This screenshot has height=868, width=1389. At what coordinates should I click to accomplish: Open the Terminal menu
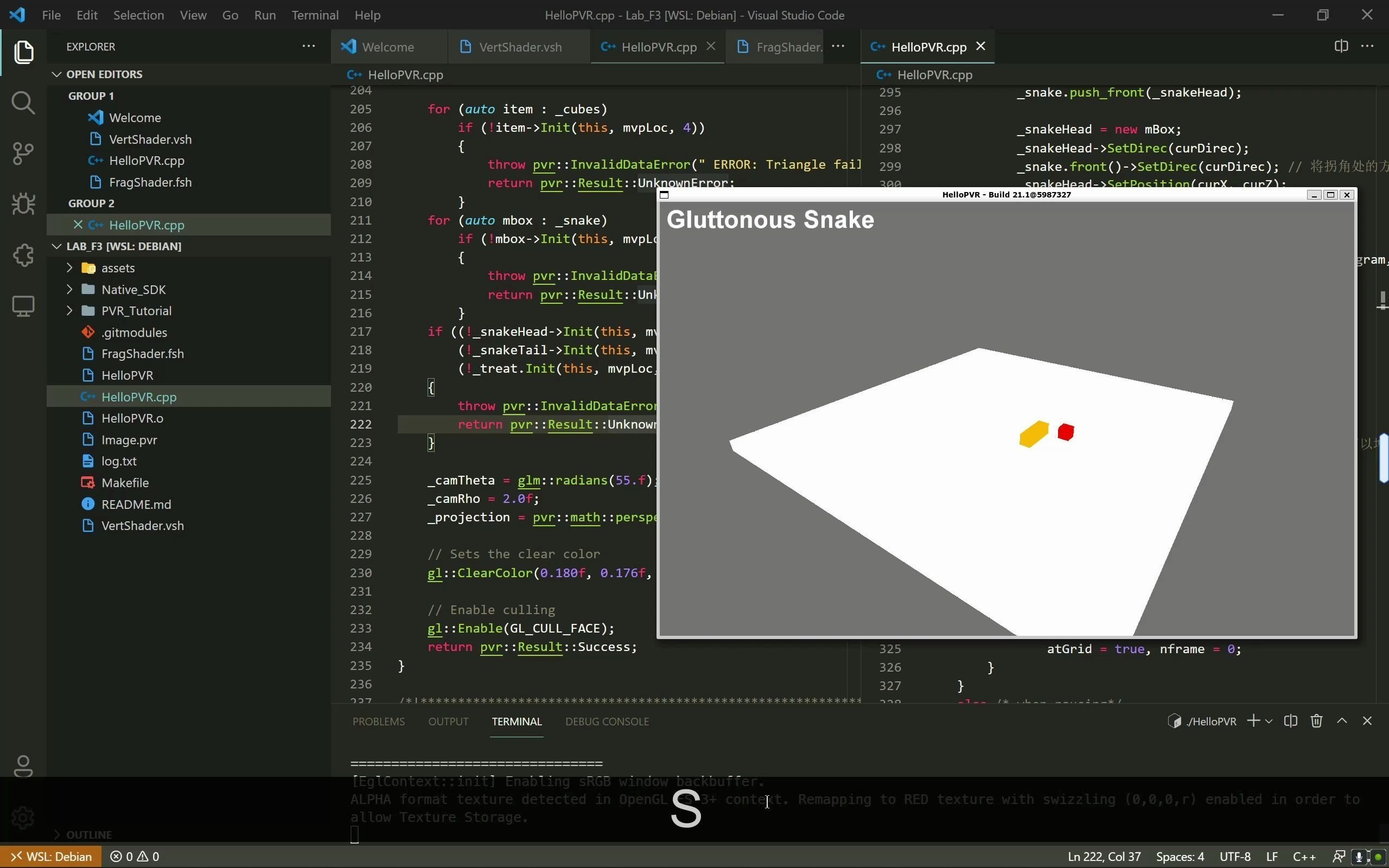315,15
